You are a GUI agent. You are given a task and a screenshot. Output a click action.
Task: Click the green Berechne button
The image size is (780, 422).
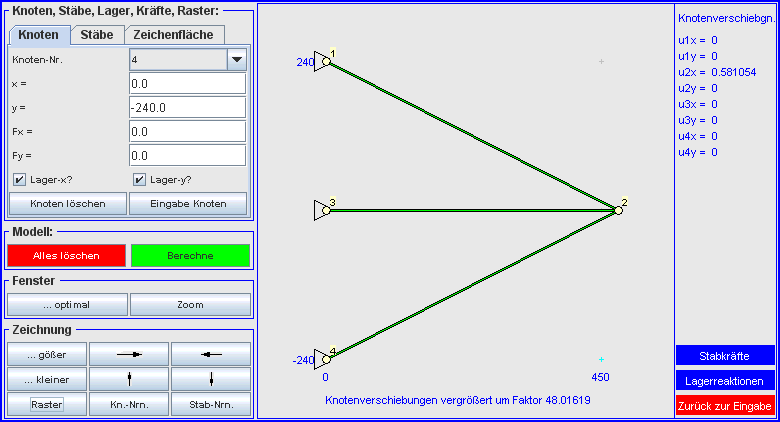[x=190, y=255]
